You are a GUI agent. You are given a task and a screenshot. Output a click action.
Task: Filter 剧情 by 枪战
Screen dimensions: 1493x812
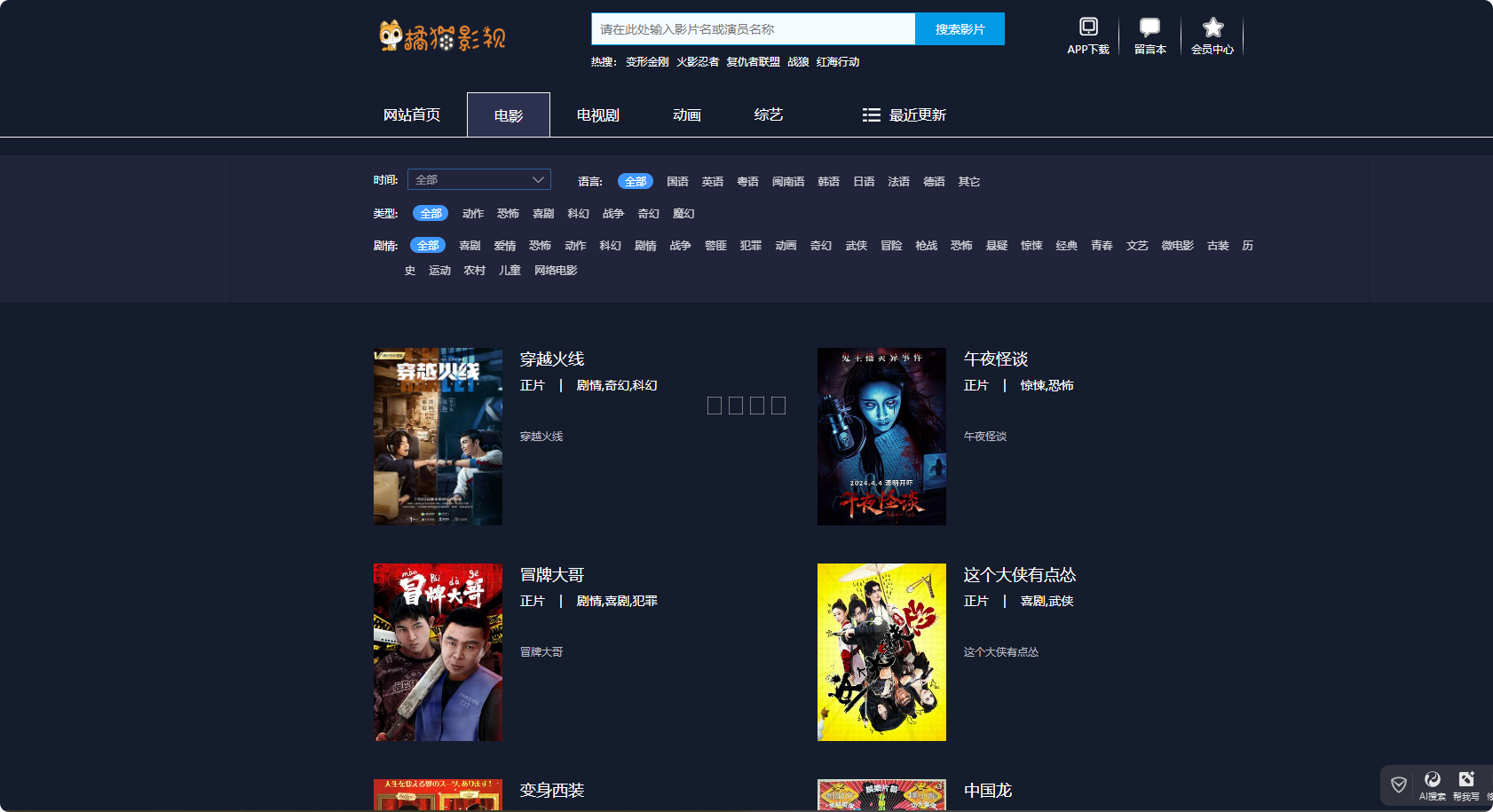(927, 245)
